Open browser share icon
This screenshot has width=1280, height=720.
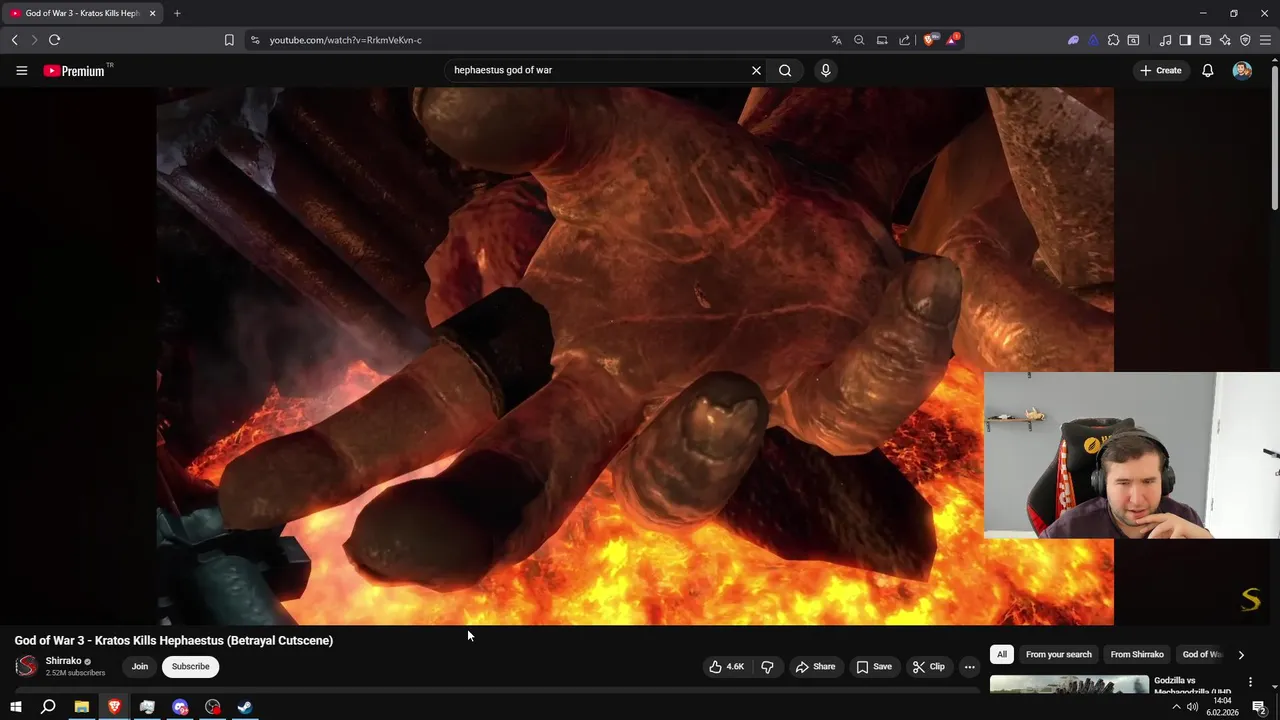pyautogui.click(x=904, y=40)
